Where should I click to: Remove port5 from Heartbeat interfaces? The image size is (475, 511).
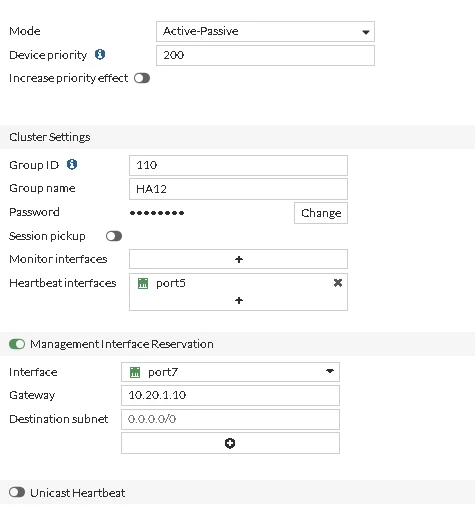338,283
